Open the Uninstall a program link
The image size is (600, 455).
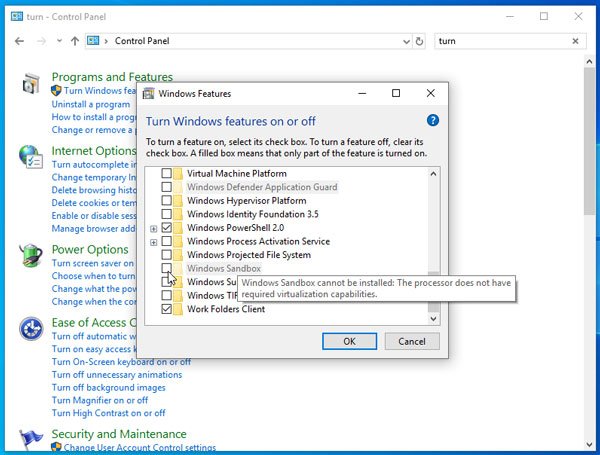pos(91,104)
